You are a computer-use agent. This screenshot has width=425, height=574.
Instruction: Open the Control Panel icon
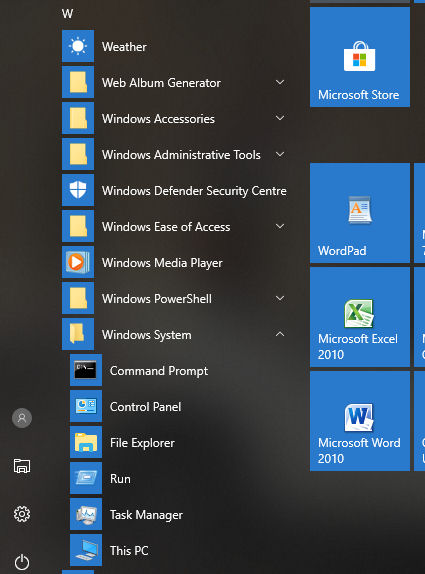[x=86, y=406]
